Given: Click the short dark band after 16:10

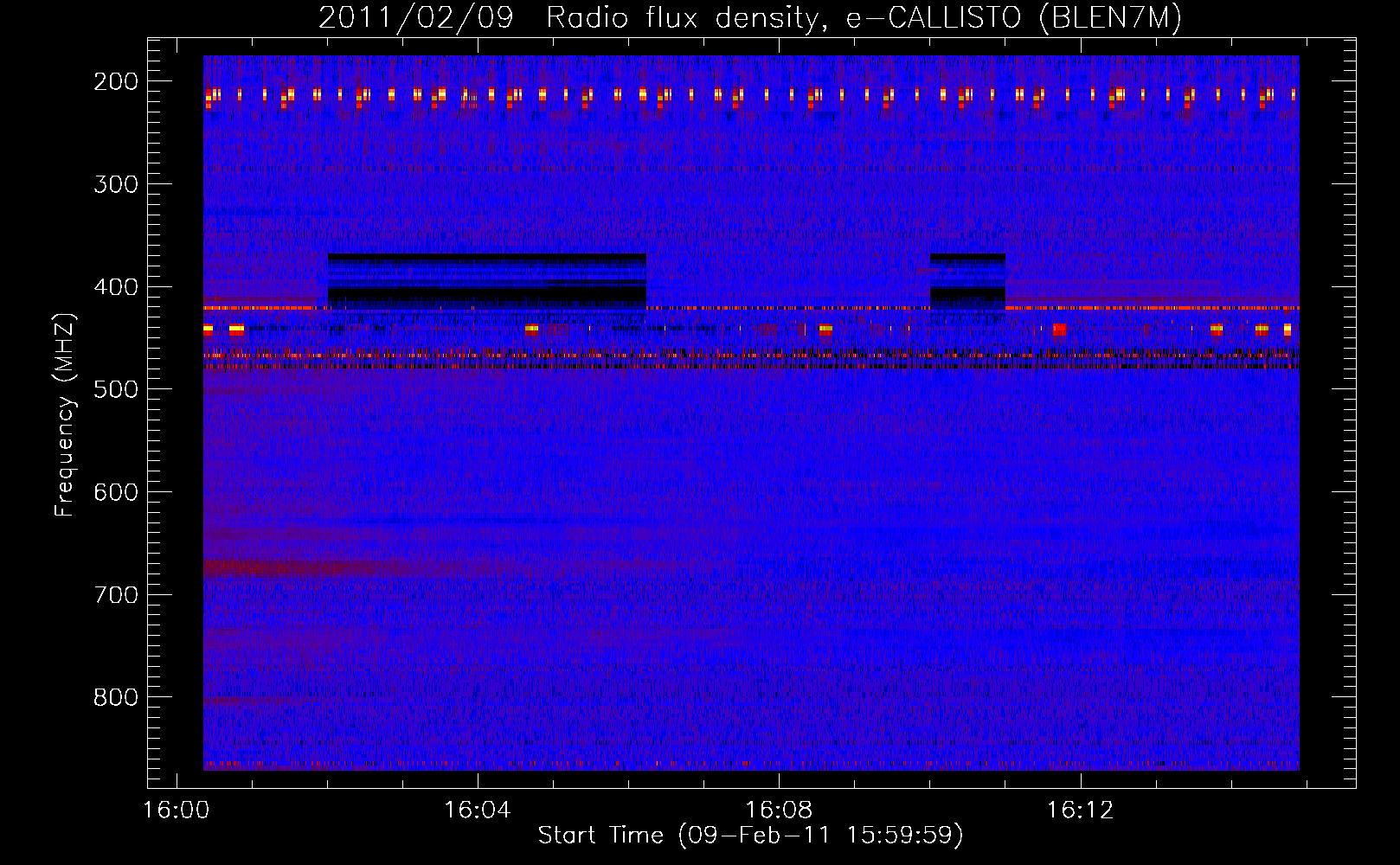Looking at the screenshot, I should 967,282.
